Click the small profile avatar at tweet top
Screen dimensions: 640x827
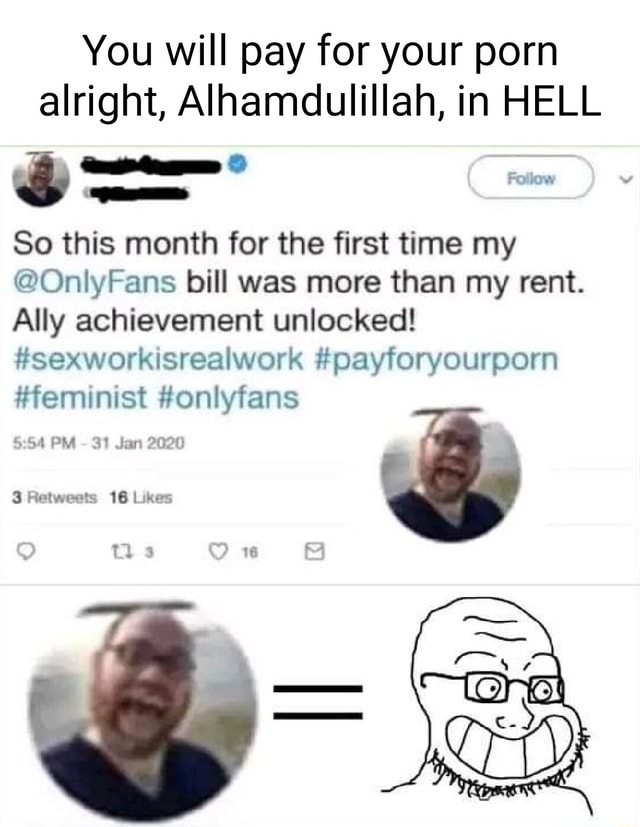(41, 179)
